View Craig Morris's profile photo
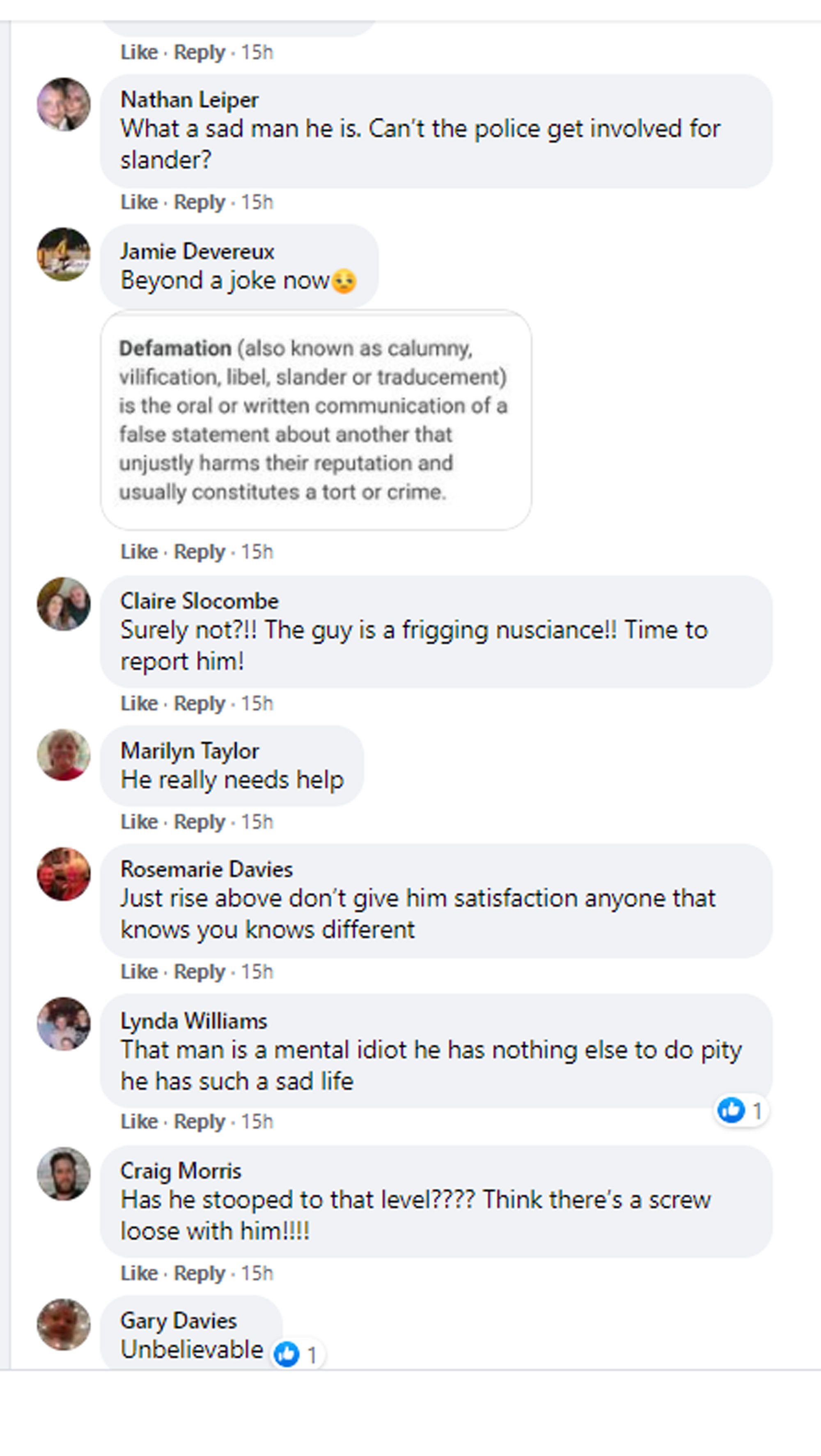This screenshot has height=1456, width=821. [63, 1174]
